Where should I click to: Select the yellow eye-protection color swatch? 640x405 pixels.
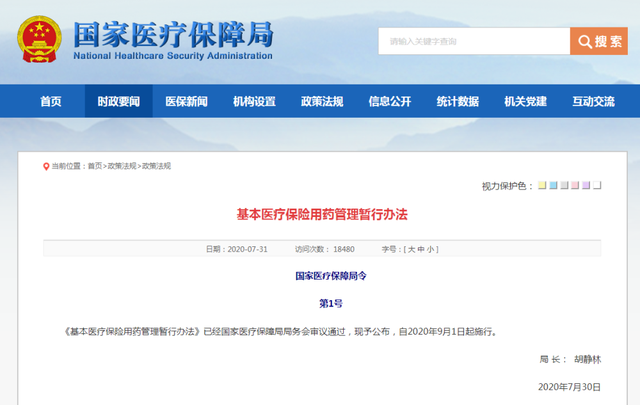pyautogui.click(x=542, y=185)
